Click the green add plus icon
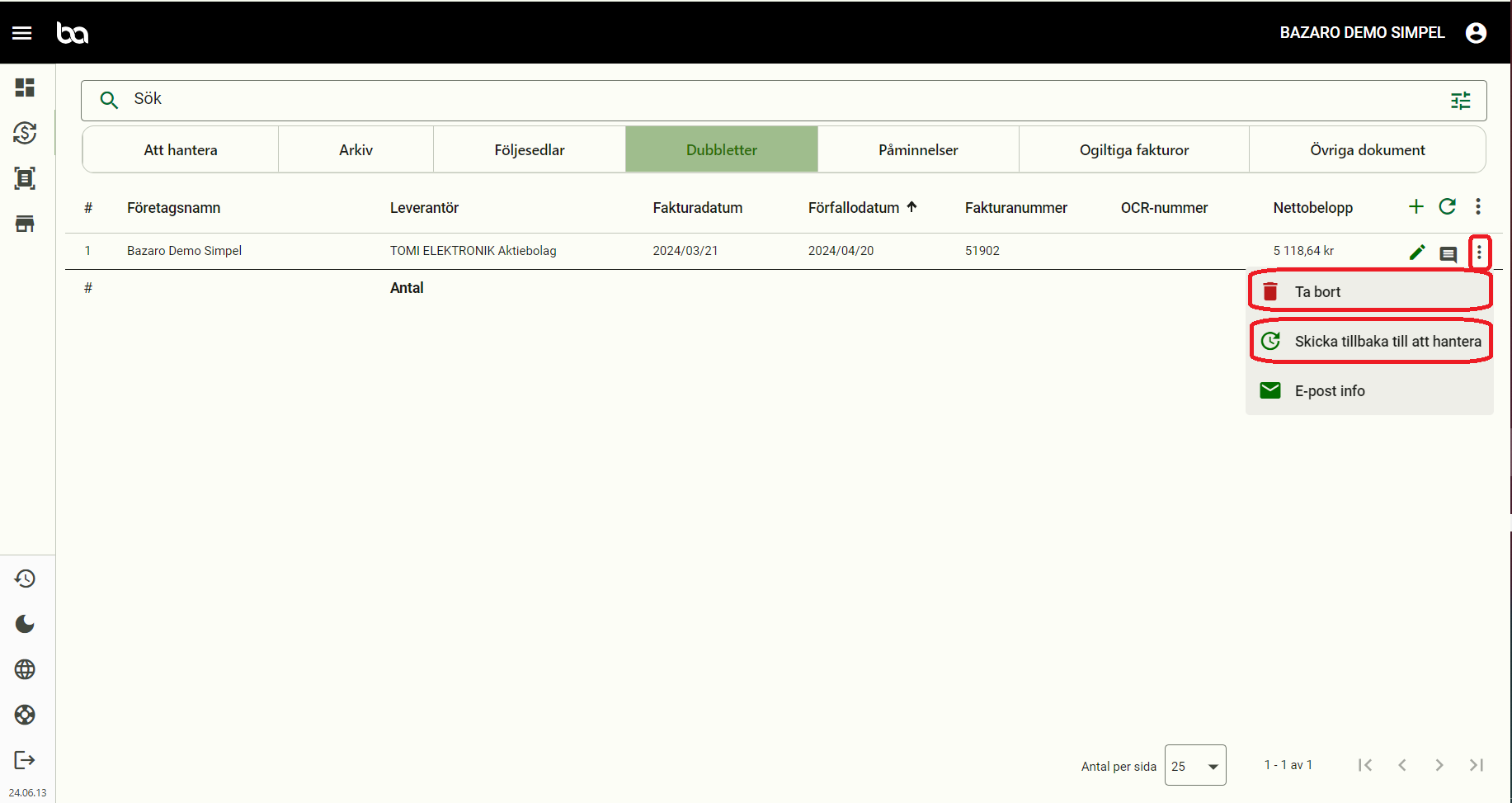 pyautogui.click(x=1416, y=206)
